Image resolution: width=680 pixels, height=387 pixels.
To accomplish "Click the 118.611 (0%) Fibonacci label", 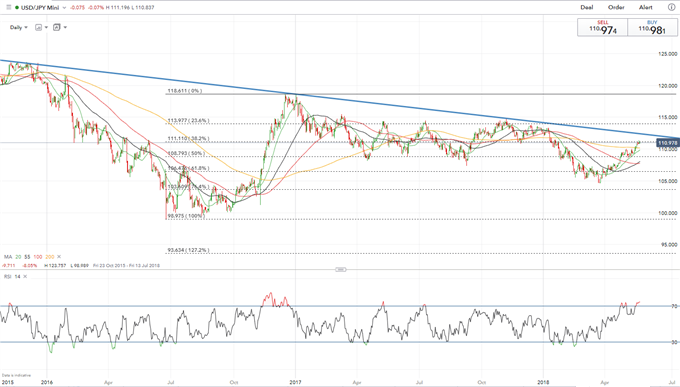I will coord(185,91).
